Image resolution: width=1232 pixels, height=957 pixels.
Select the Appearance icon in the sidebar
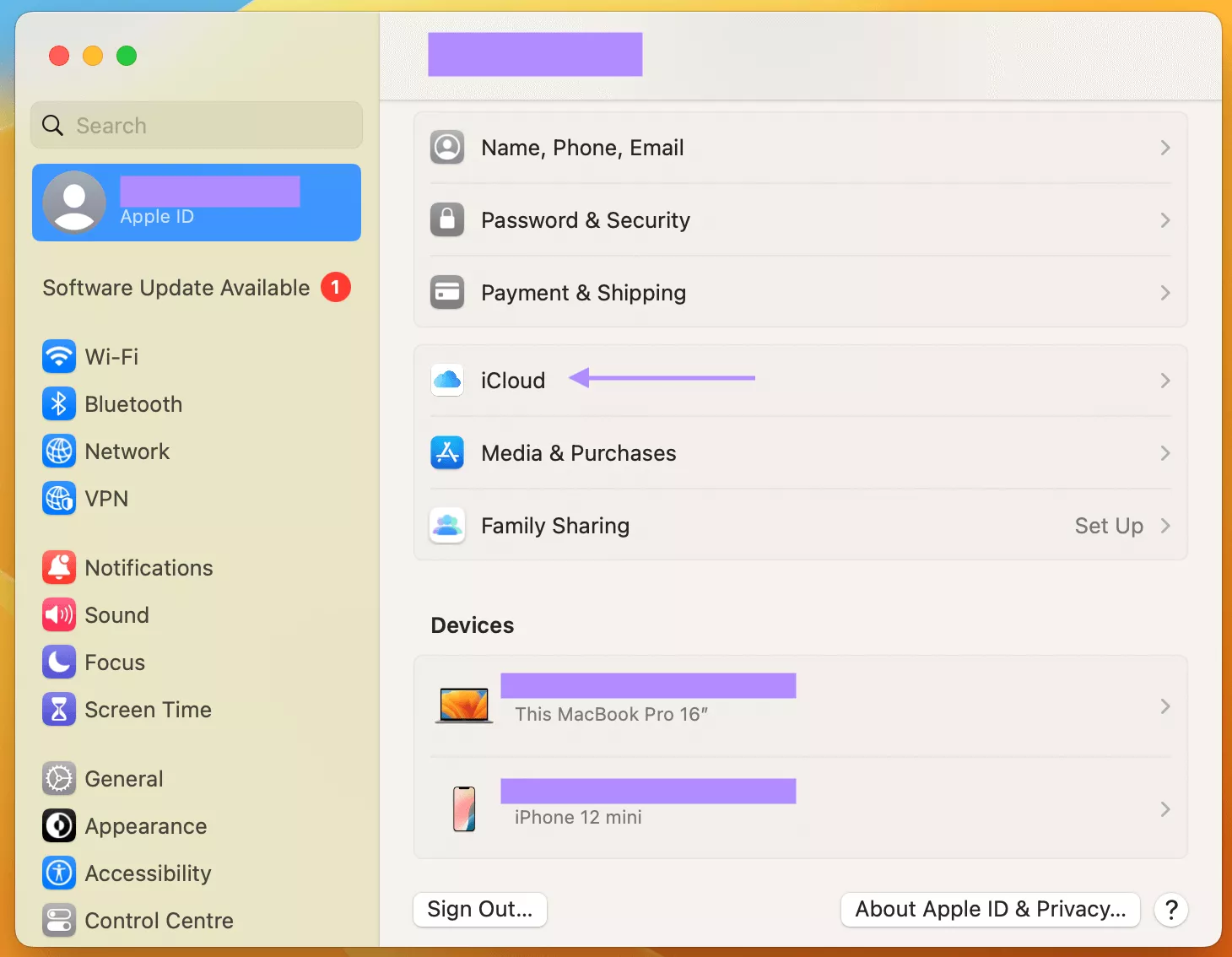58,826
